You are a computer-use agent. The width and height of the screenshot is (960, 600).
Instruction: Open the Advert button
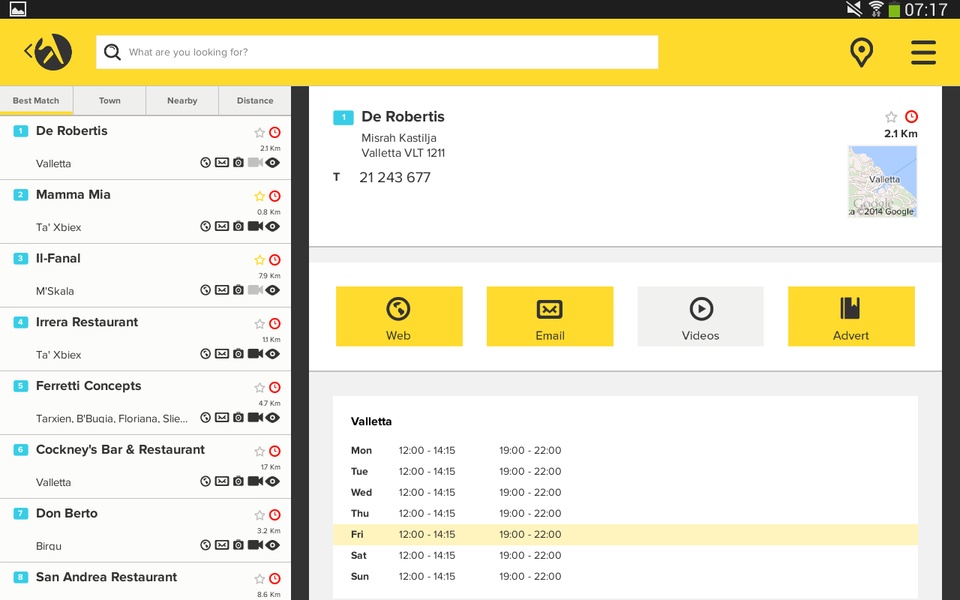(851, 317)
